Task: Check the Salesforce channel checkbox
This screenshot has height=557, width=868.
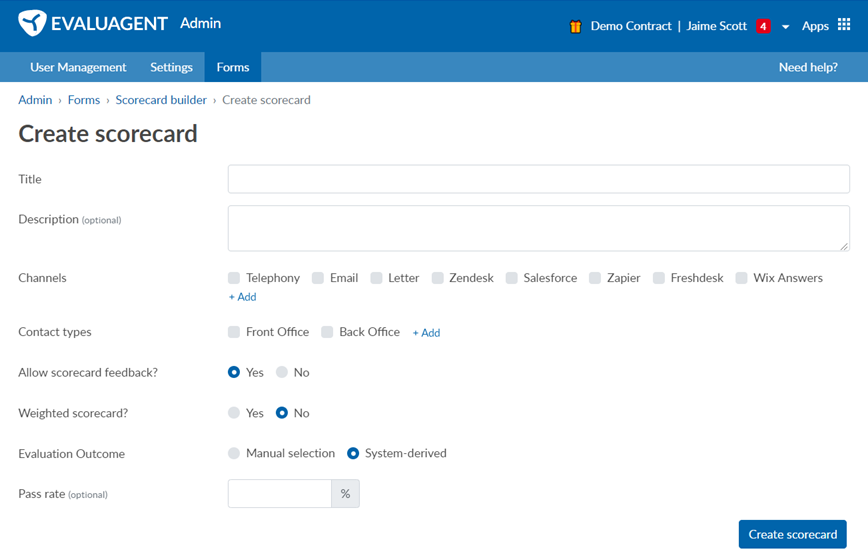Action: click(x=512, y=277)
